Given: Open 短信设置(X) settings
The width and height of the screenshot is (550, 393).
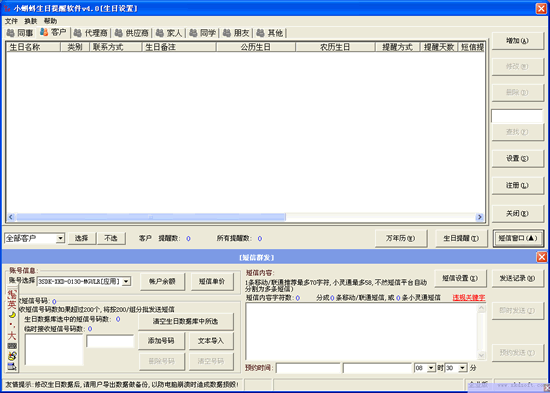Looking at the screenshot, I should coord(460,278).
